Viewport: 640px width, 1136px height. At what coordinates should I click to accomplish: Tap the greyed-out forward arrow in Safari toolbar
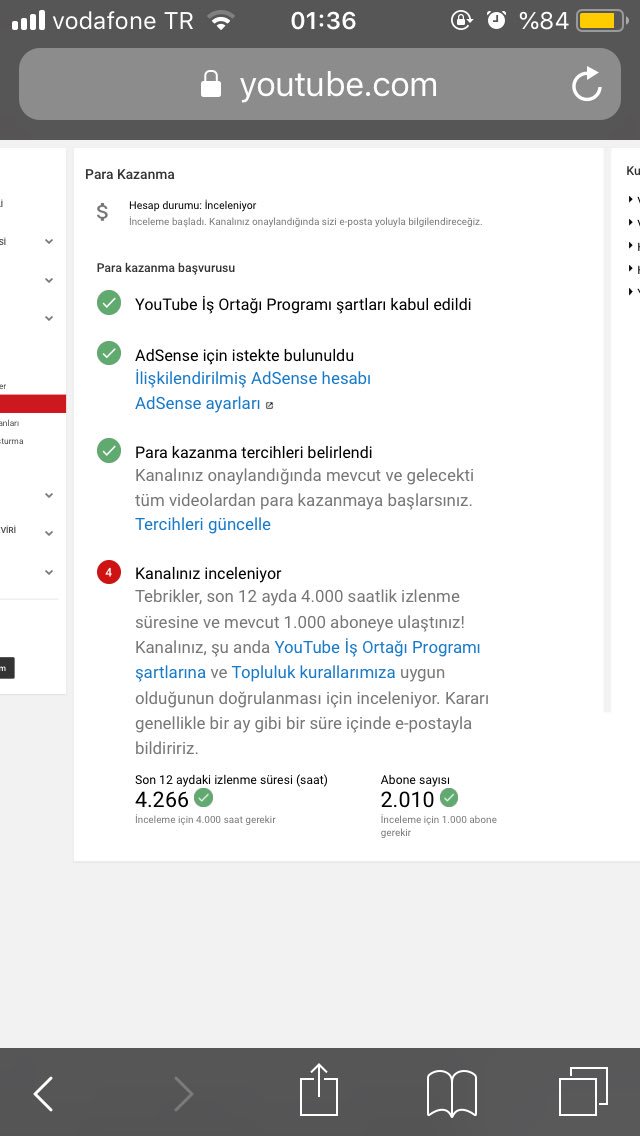pyautogui.click(x=184, y=1093)
